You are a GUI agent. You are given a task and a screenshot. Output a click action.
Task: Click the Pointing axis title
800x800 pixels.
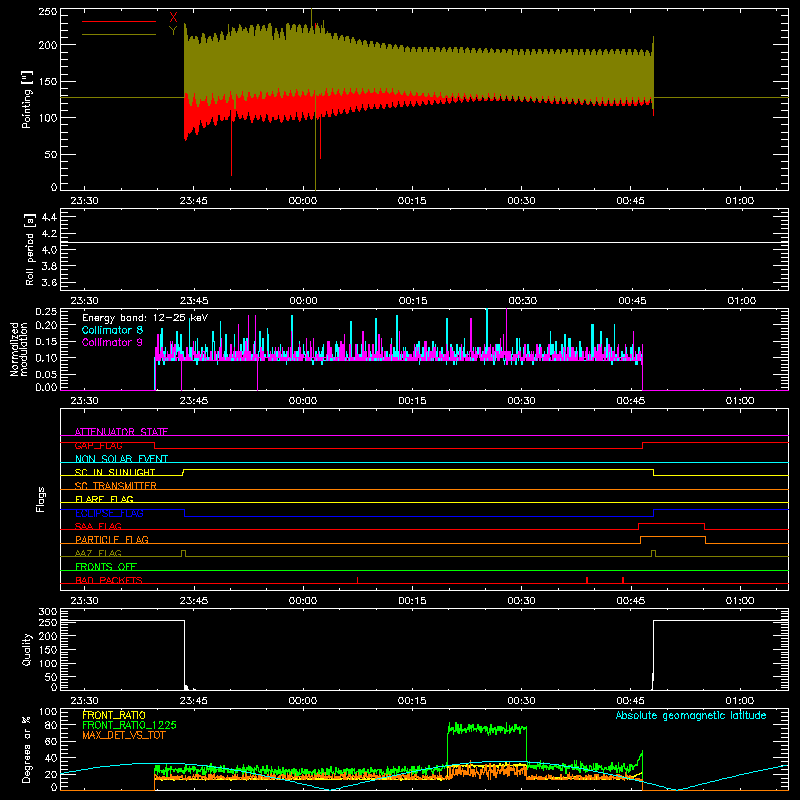(x=27, y=99)
